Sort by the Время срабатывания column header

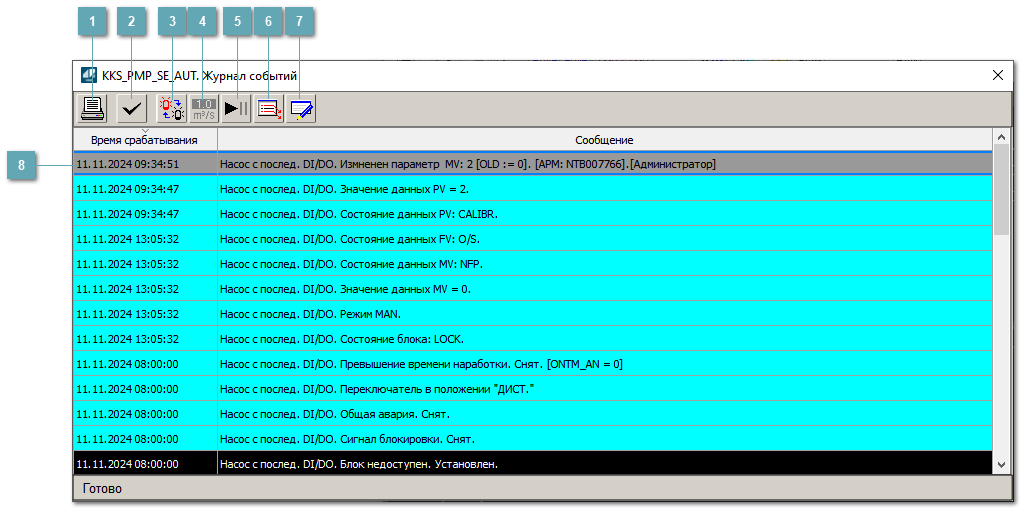[144, 140]
